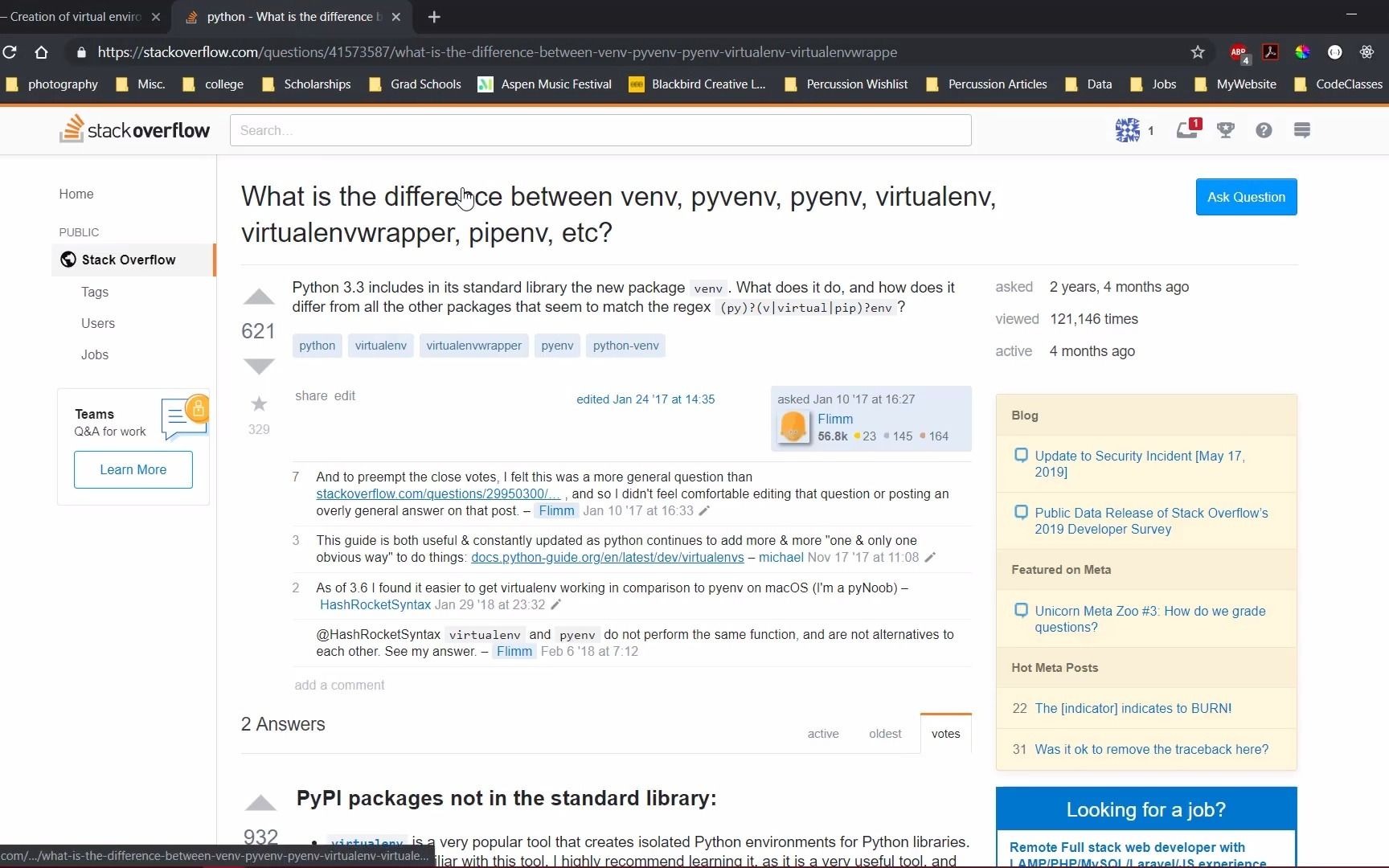Edit the comment by michael with pencil icon
This screenshot has width=1389, height=868.
(x=930, y=557)
